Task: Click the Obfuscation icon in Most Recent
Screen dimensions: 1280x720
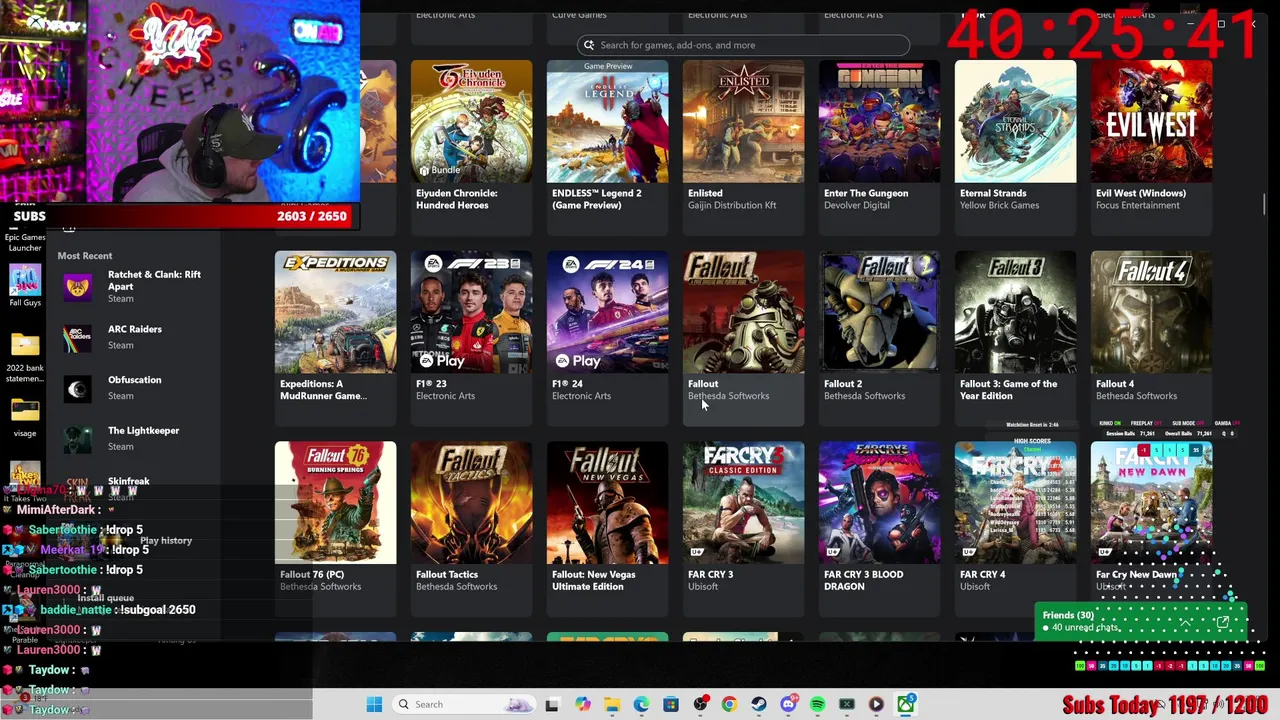Action: [78, 389]
